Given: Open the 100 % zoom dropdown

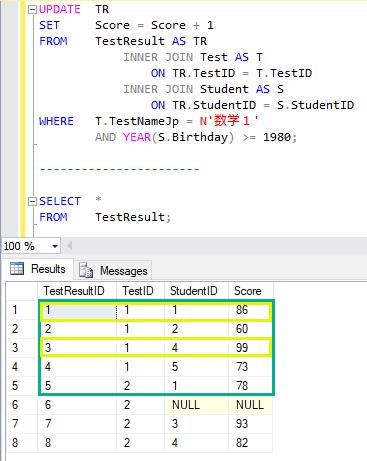Looking at the screenshot, I should click(x=55, y=247).
